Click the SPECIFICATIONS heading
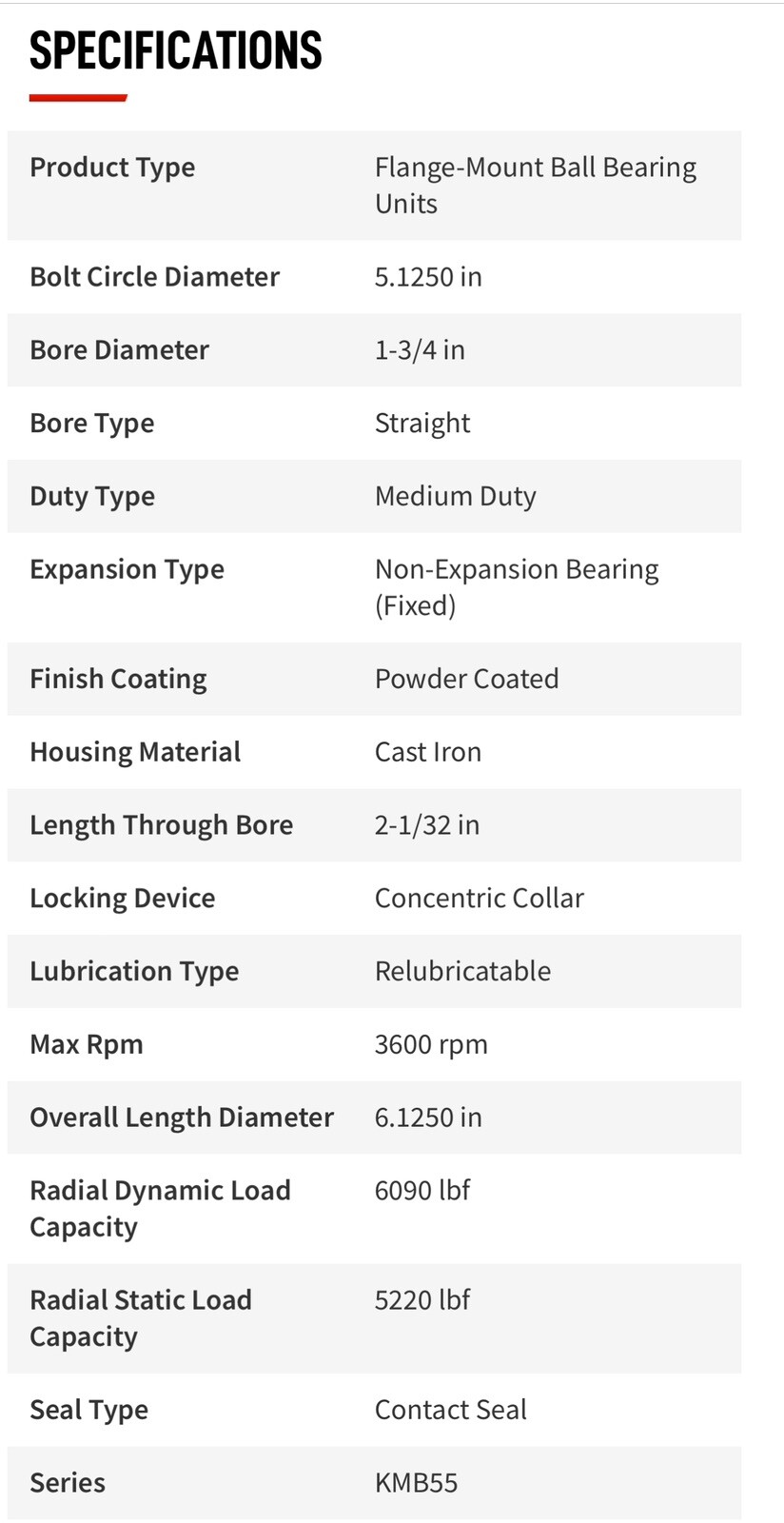This screenshot has height=1523, width=784. (x=176, y=50)
